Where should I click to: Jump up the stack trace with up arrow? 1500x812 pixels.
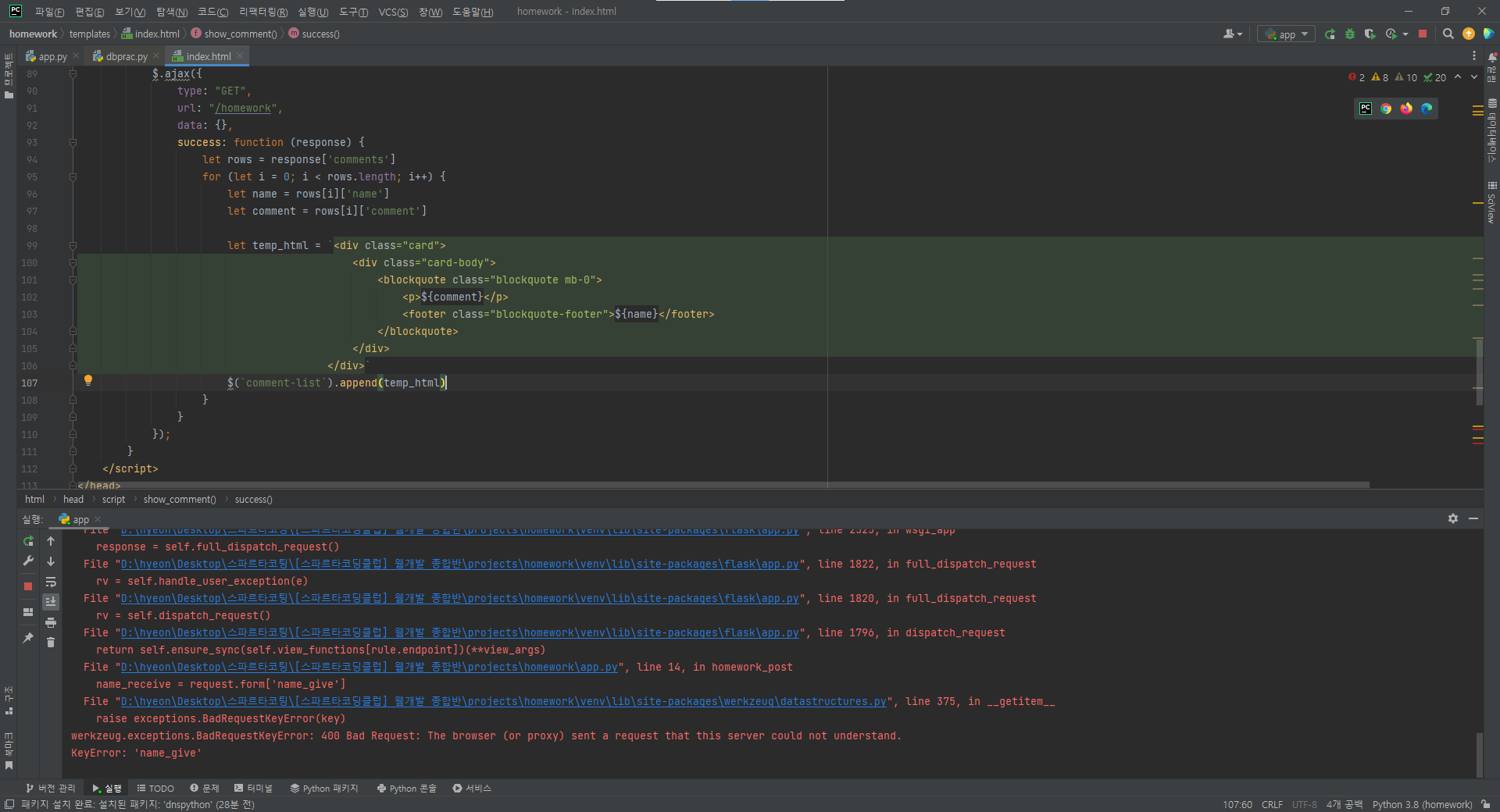(x=51, y=541)
